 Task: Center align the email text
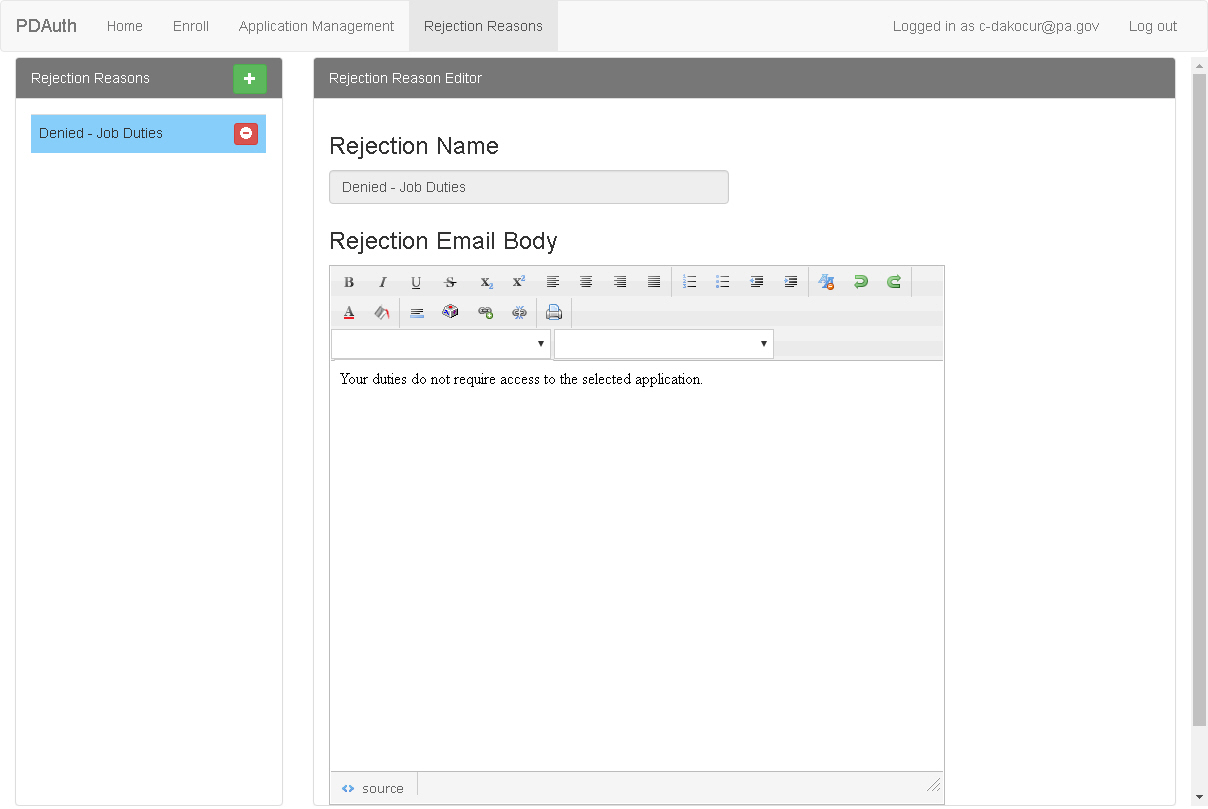pos(586,282)
